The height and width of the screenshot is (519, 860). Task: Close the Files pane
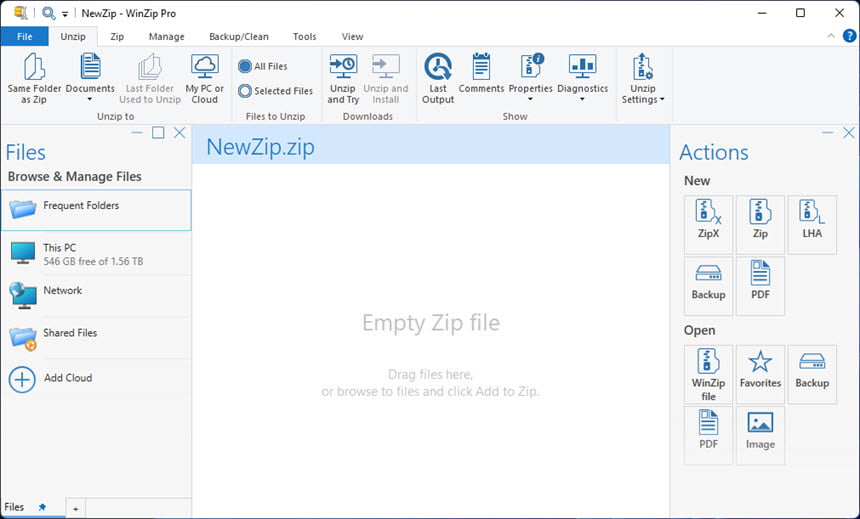coord(179,133)
